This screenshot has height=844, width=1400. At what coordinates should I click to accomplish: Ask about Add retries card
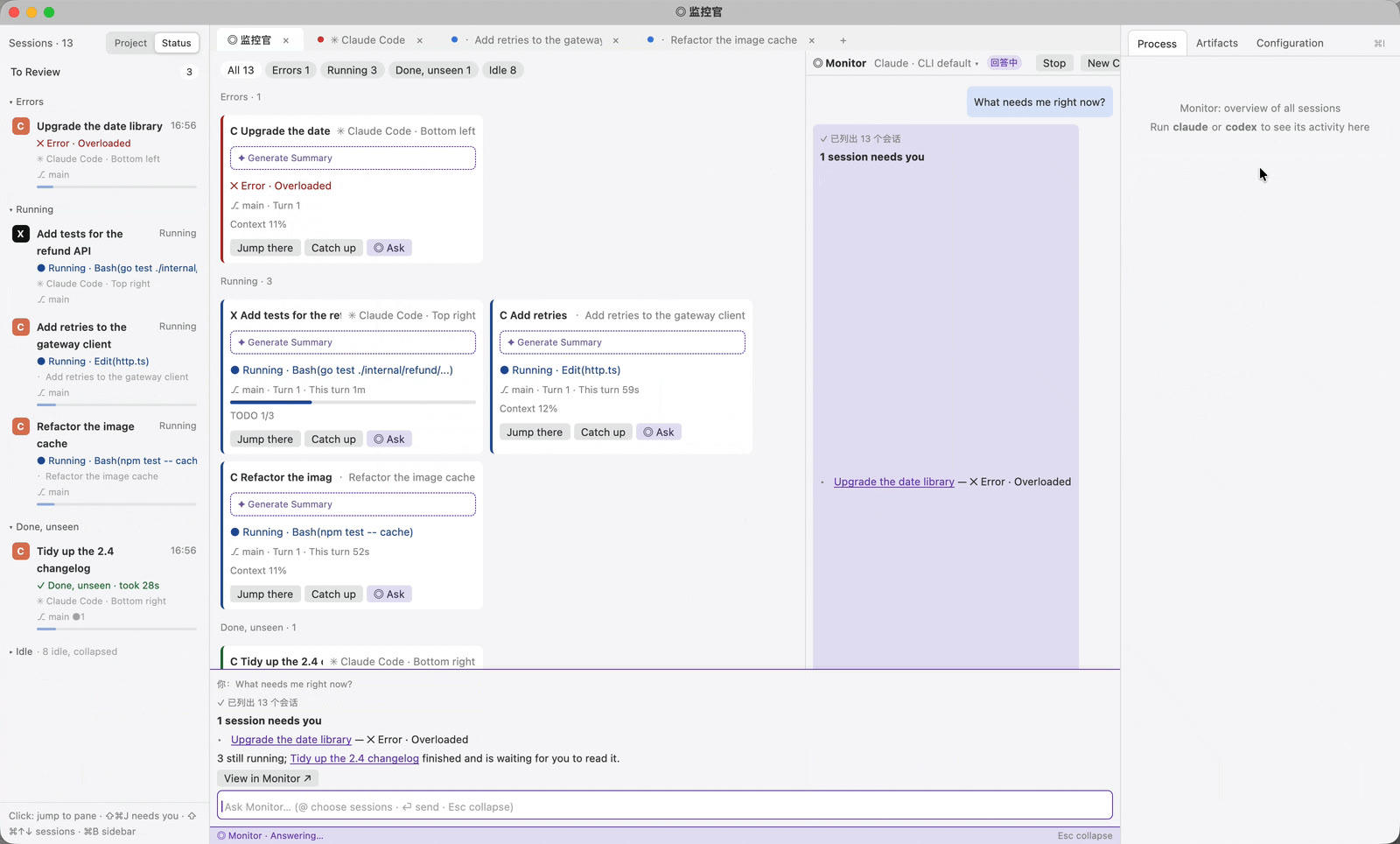pos(659,433)
